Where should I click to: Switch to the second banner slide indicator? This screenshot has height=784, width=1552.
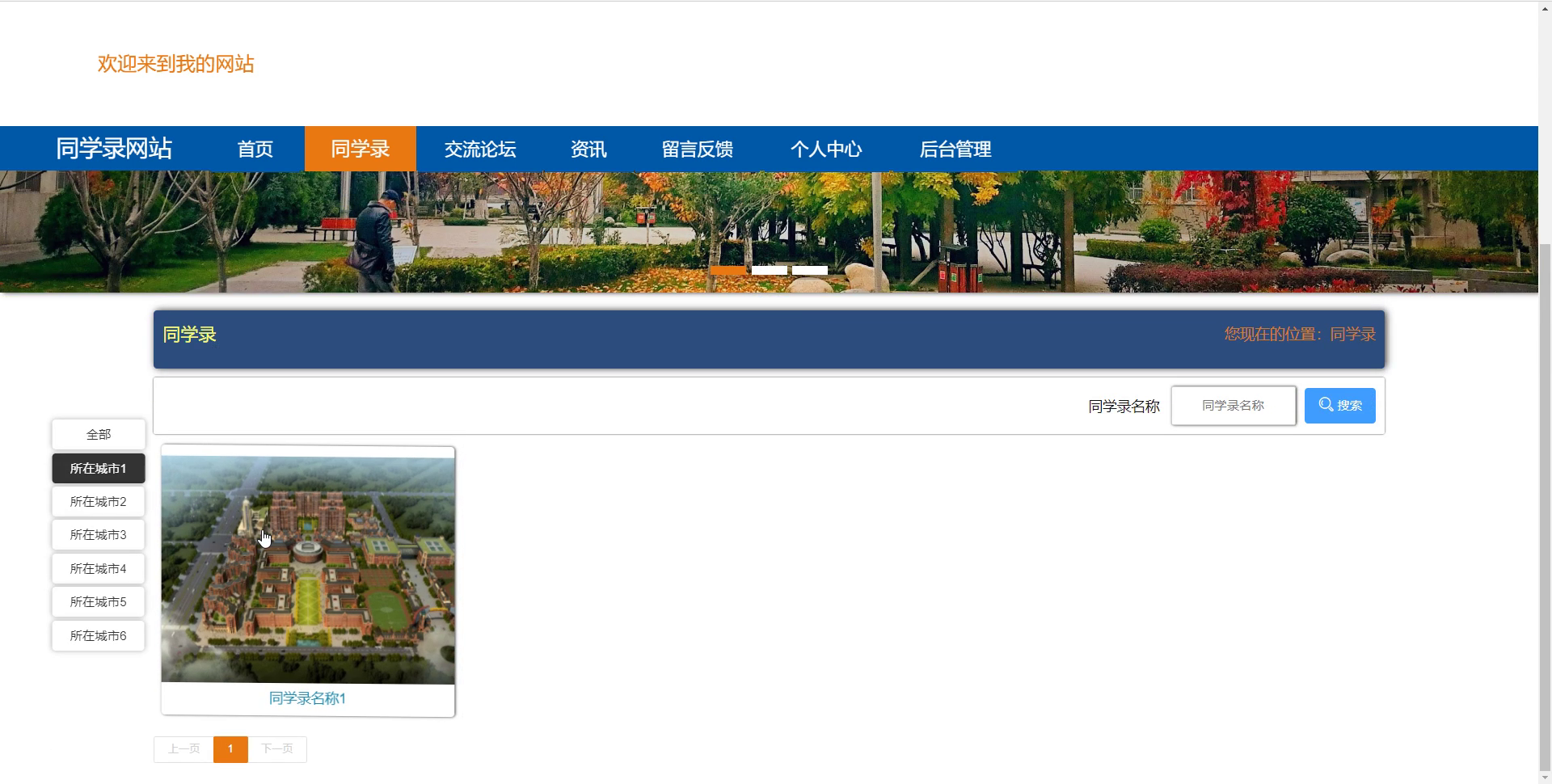(x=770, y=270)
